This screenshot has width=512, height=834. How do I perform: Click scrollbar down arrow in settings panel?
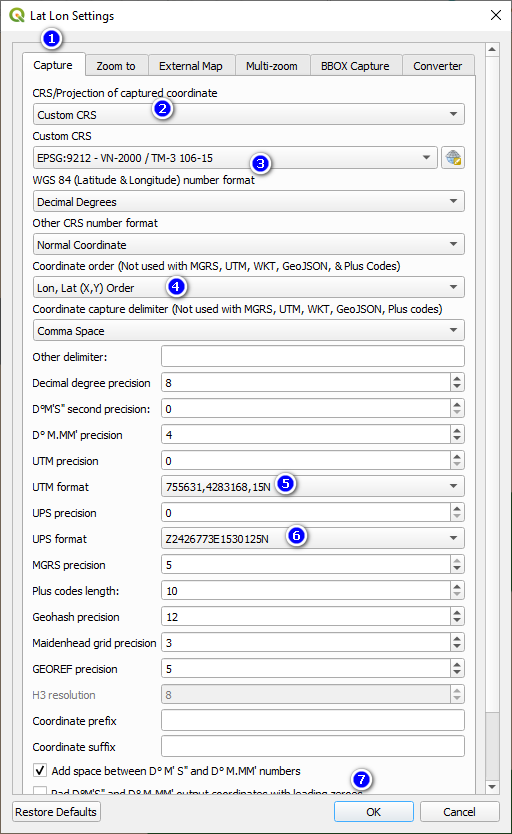tap(492, 787)
